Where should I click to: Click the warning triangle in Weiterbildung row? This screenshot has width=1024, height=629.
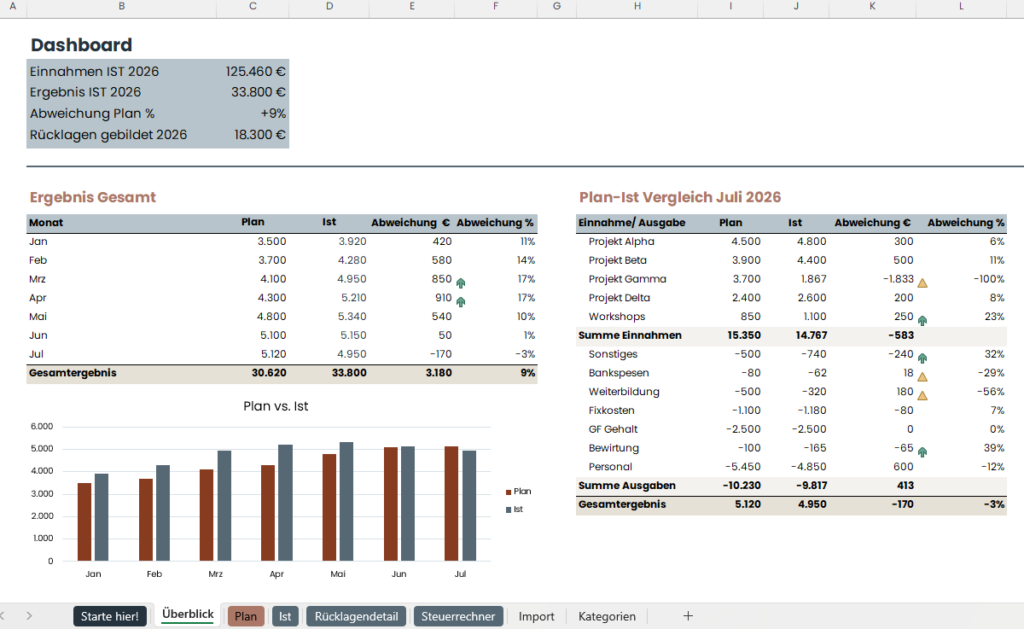[922, 396]
